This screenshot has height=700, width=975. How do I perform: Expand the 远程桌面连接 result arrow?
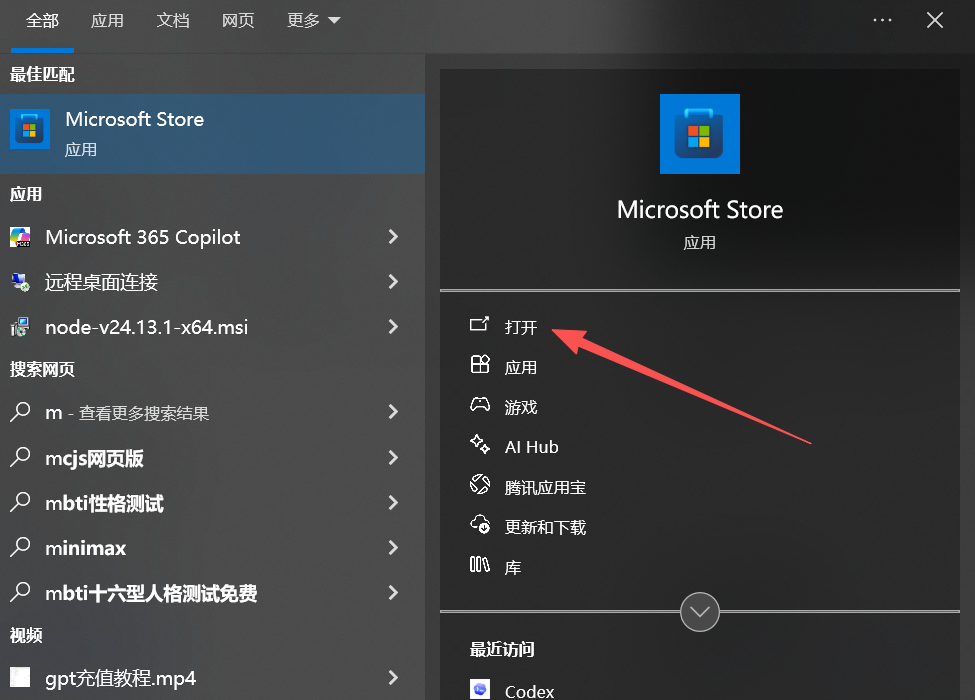pyautogui.click(x=393, y=282)
